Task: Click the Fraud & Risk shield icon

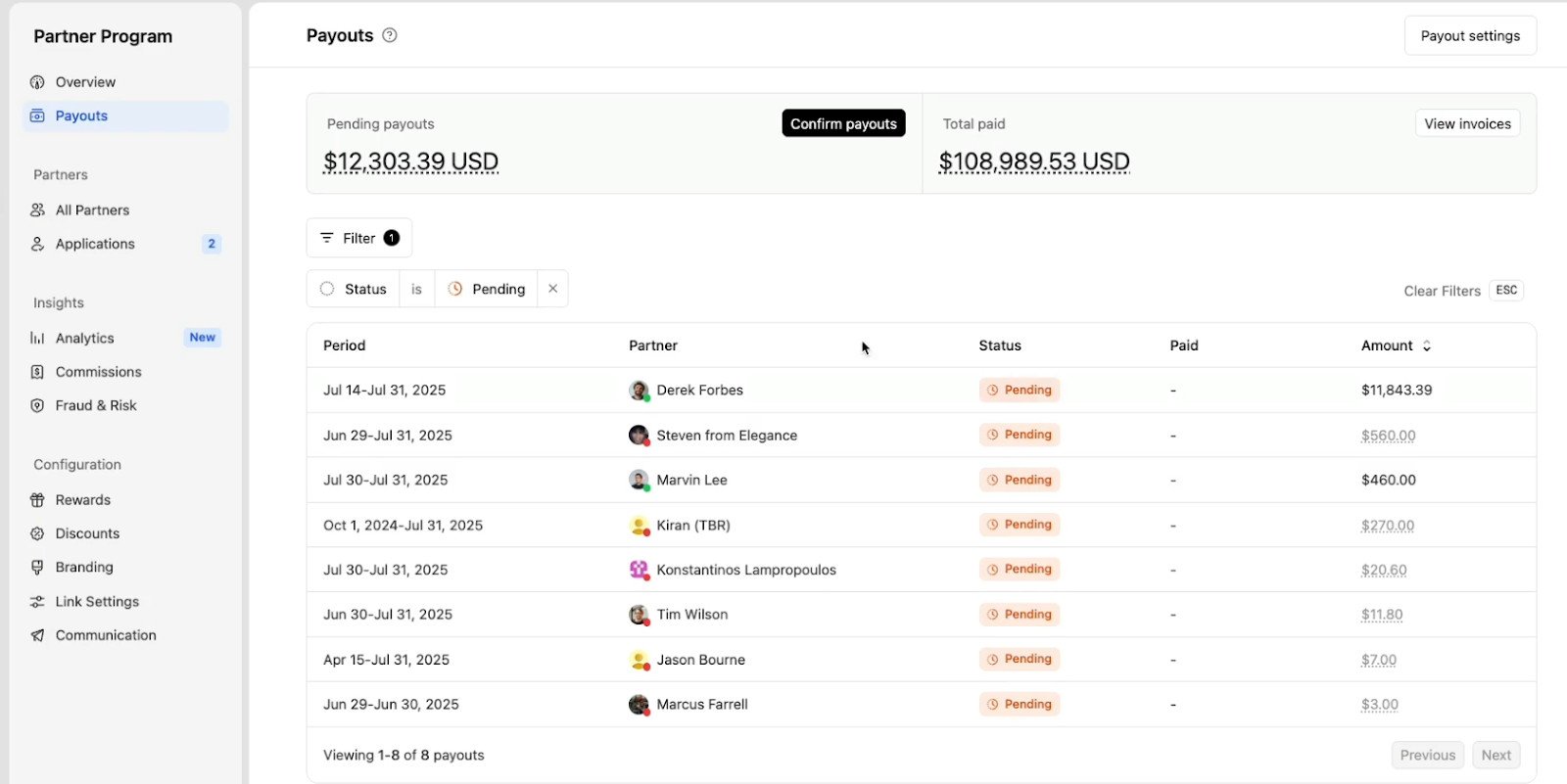Action: pos(37,405)
